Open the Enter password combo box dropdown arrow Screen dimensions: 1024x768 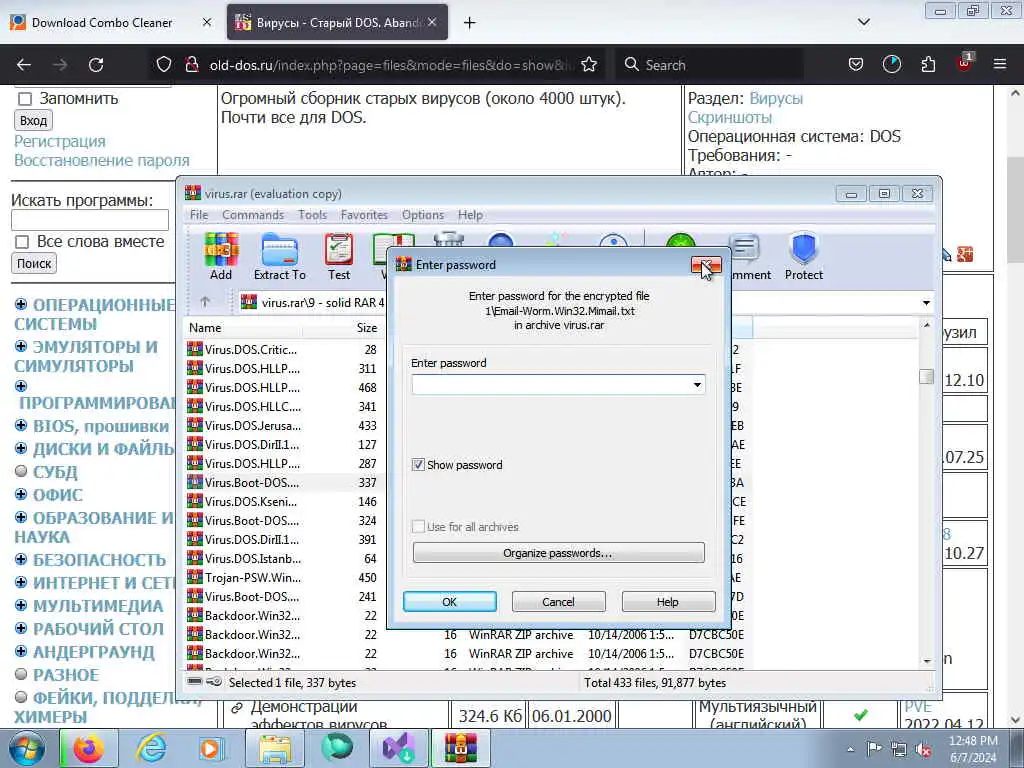coord(697,385)
